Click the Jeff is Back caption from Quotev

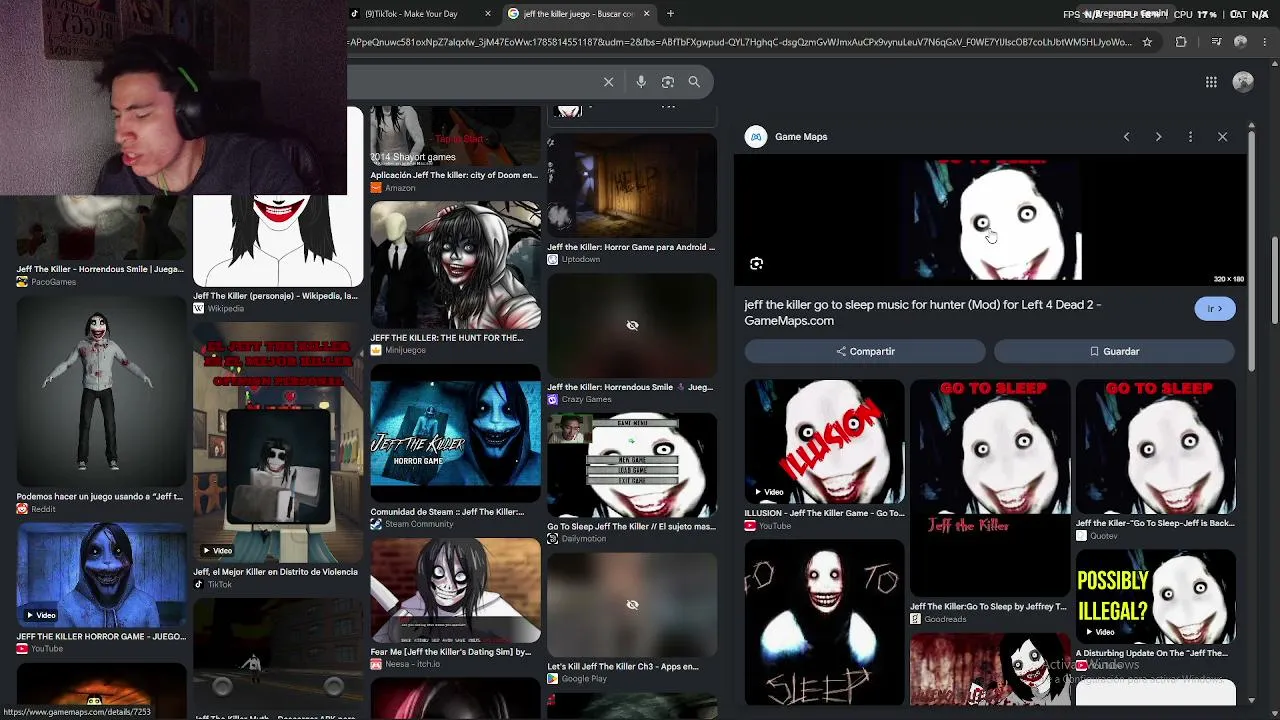click(x=1155, y=523)
